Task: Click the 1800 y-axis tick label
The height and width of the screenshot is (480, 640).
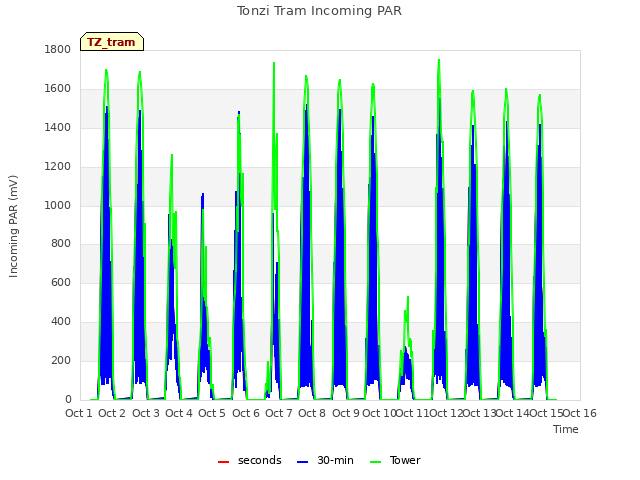Action: (58, 49)
